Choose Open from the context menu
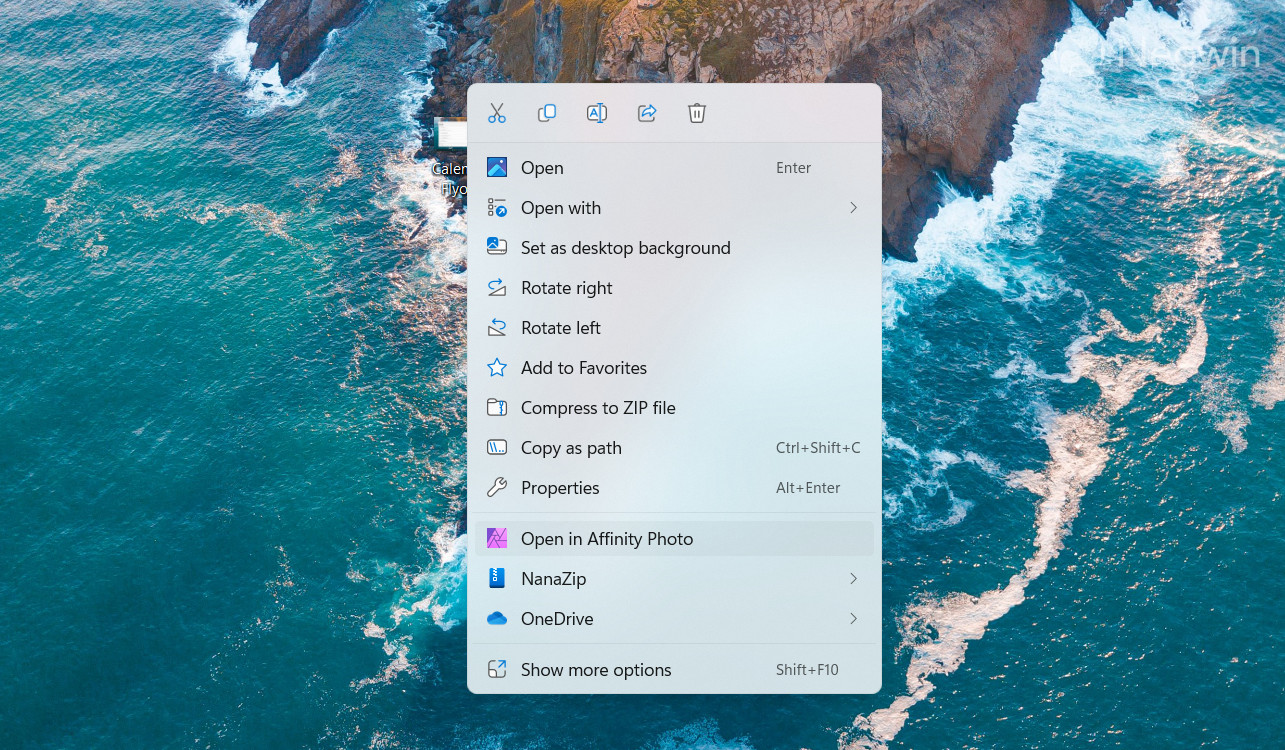 point(674,168)
